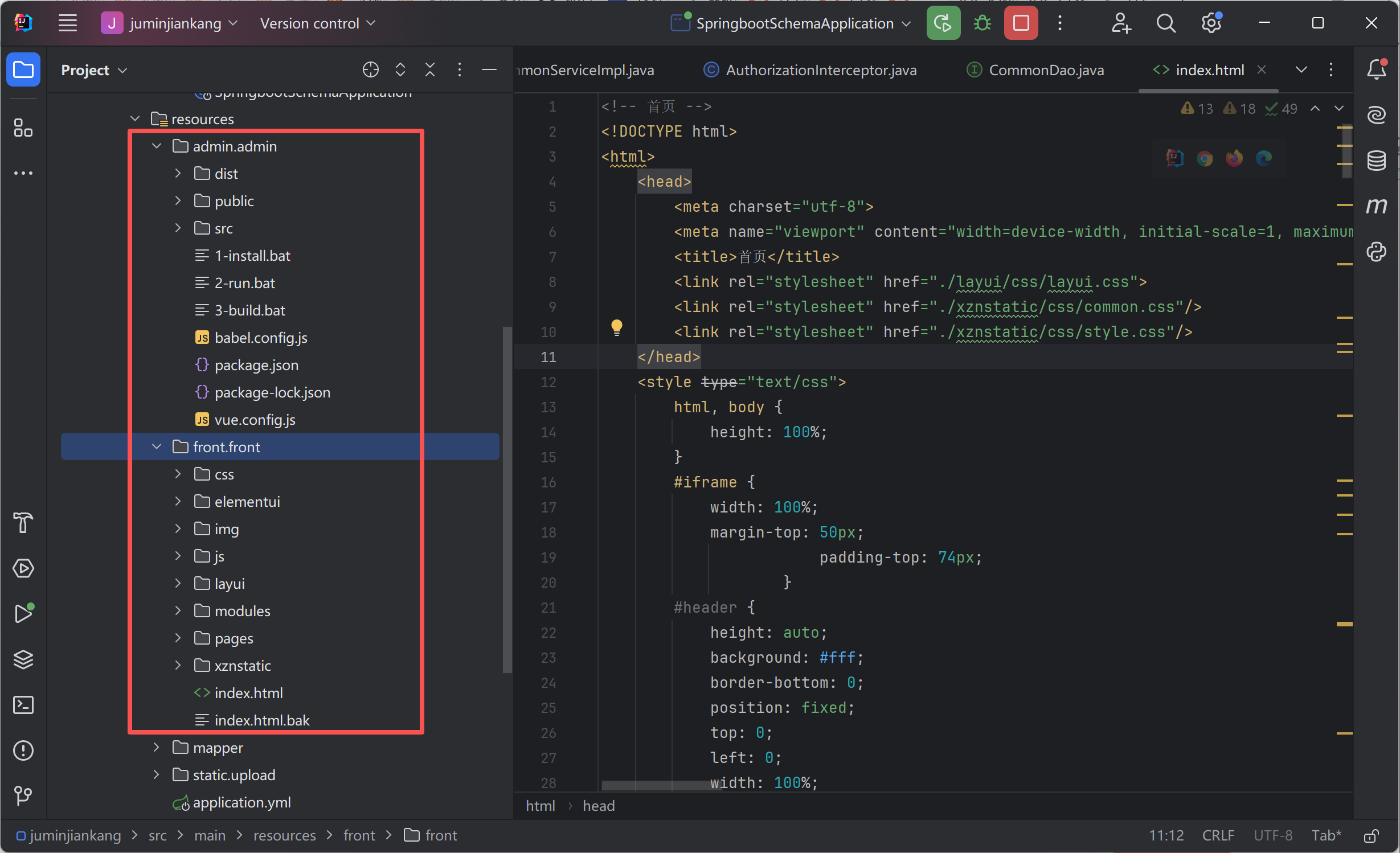The width and height of the screenshot is (1400, 853).
Task: Toggle Project tool window folder button
Action: (x=23, y=69)
